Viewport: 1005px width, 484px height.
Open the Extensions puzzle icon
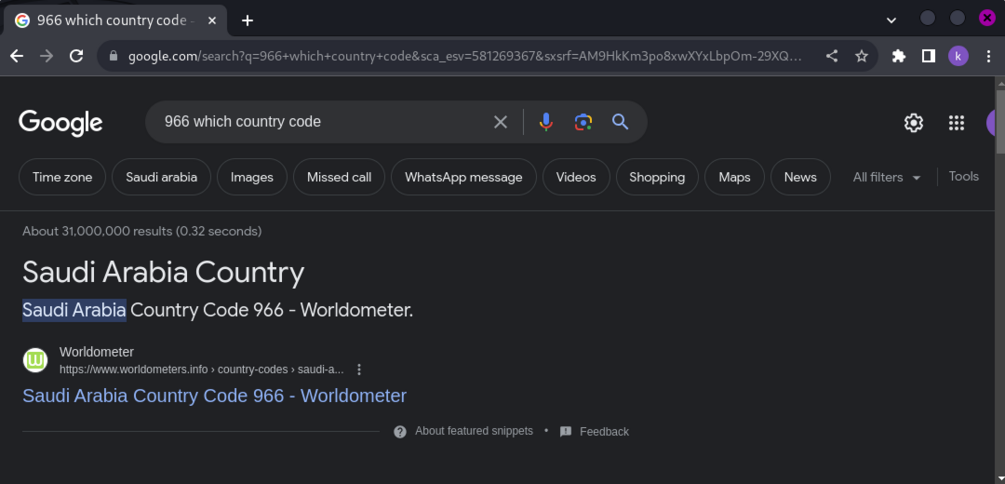pos(899,56)
